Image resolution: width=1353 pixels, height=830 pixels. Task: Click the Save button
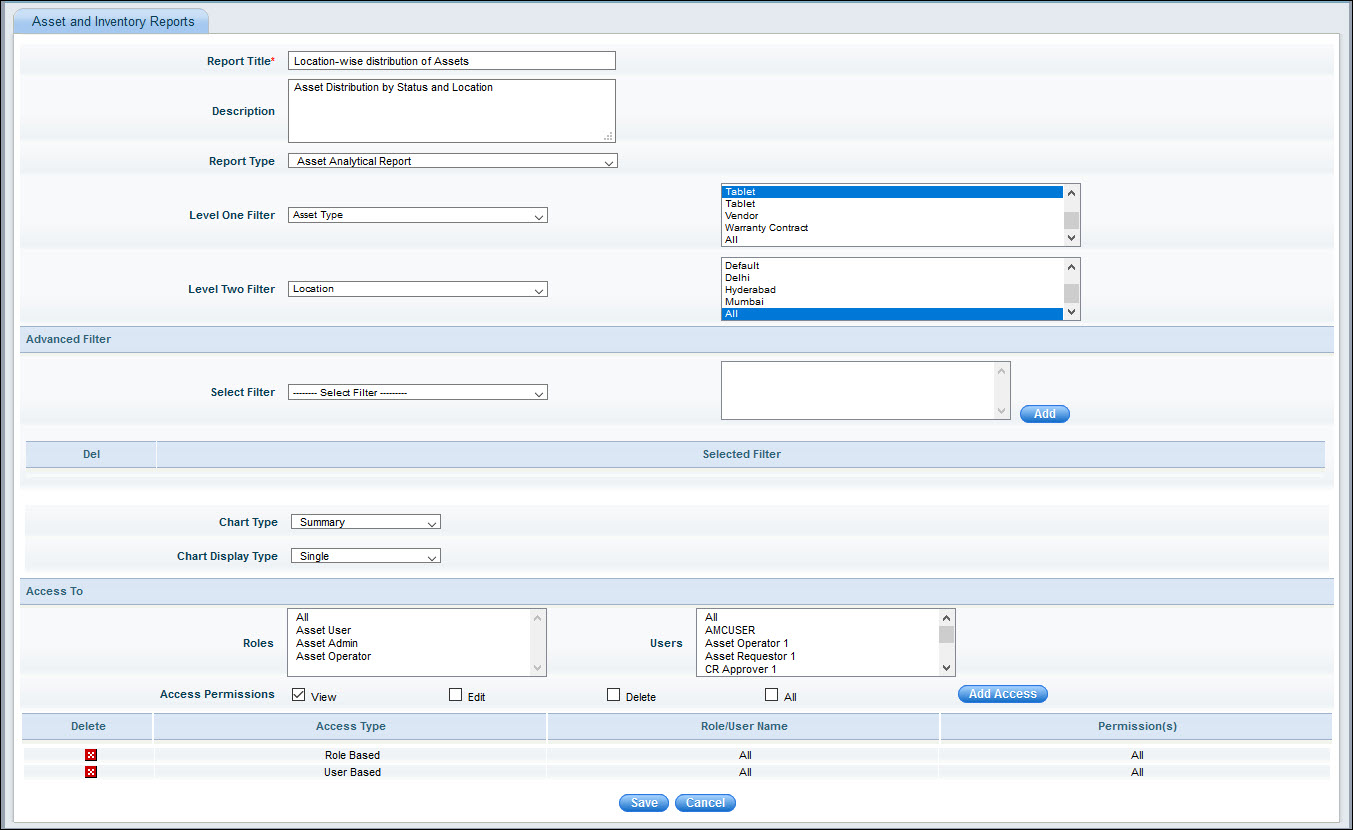[644, 803]
